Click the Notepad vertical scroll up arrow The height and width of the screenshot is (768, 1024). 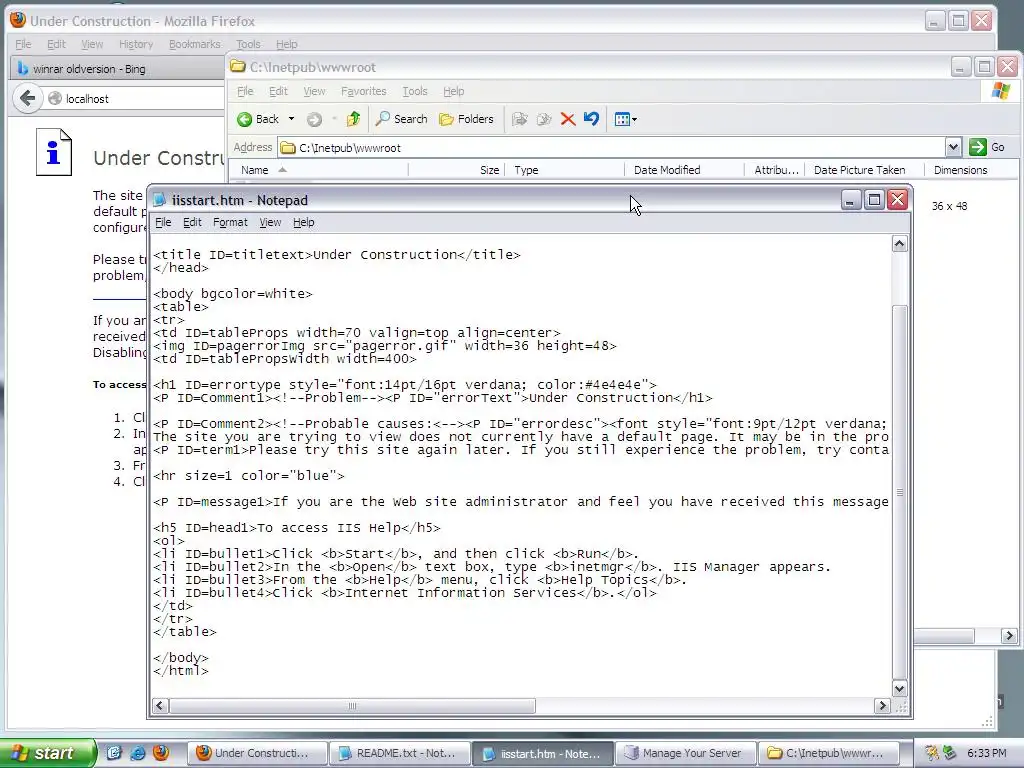pos(899,244)
